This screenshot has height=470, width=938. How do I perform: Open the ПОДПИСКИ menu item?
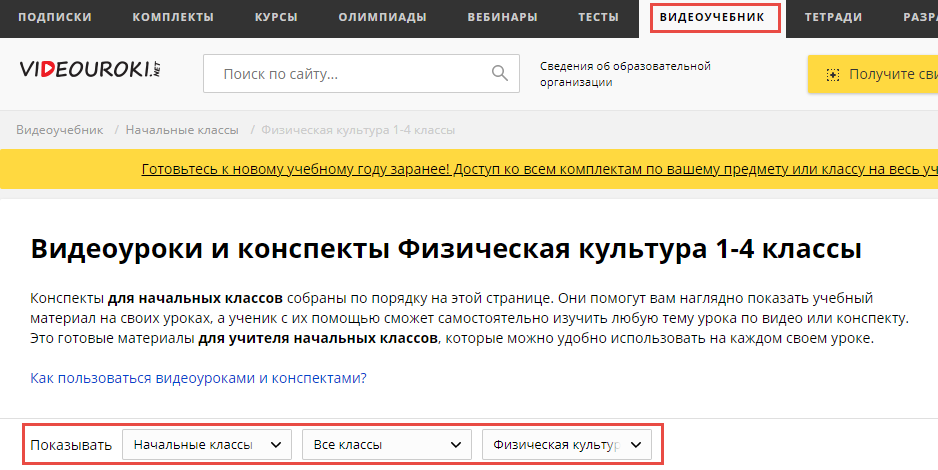pyautogui.click(x=55, y=17)
